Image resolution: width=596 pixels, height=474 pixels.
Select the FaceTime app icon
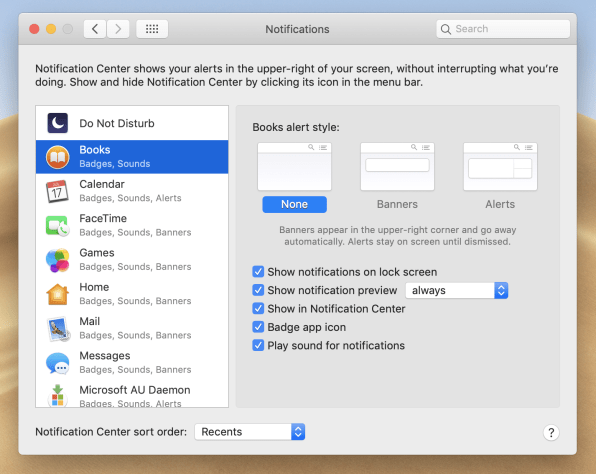click(x=57, y=225)
